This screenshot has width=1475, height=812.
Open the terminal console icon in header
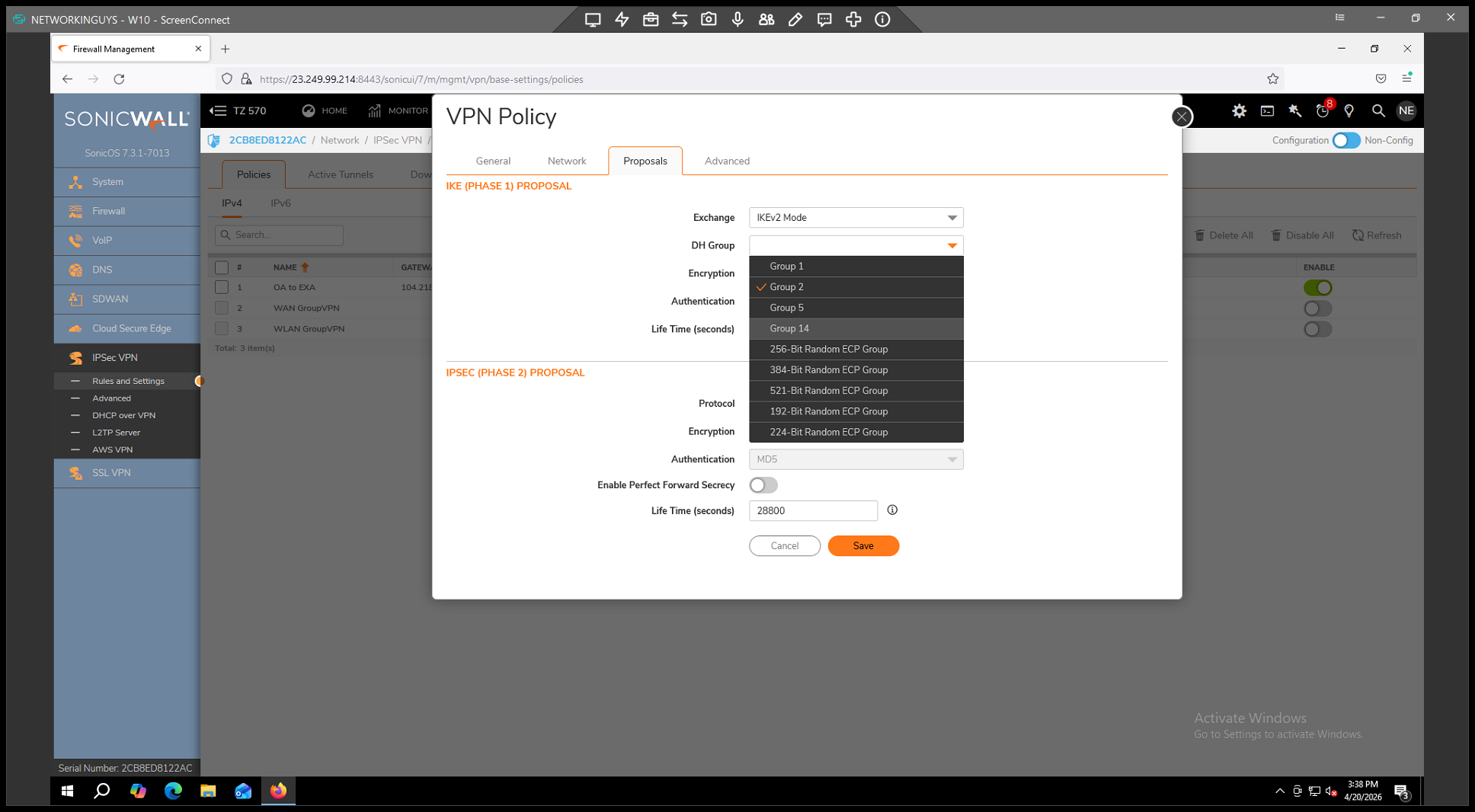point(1267,111)
